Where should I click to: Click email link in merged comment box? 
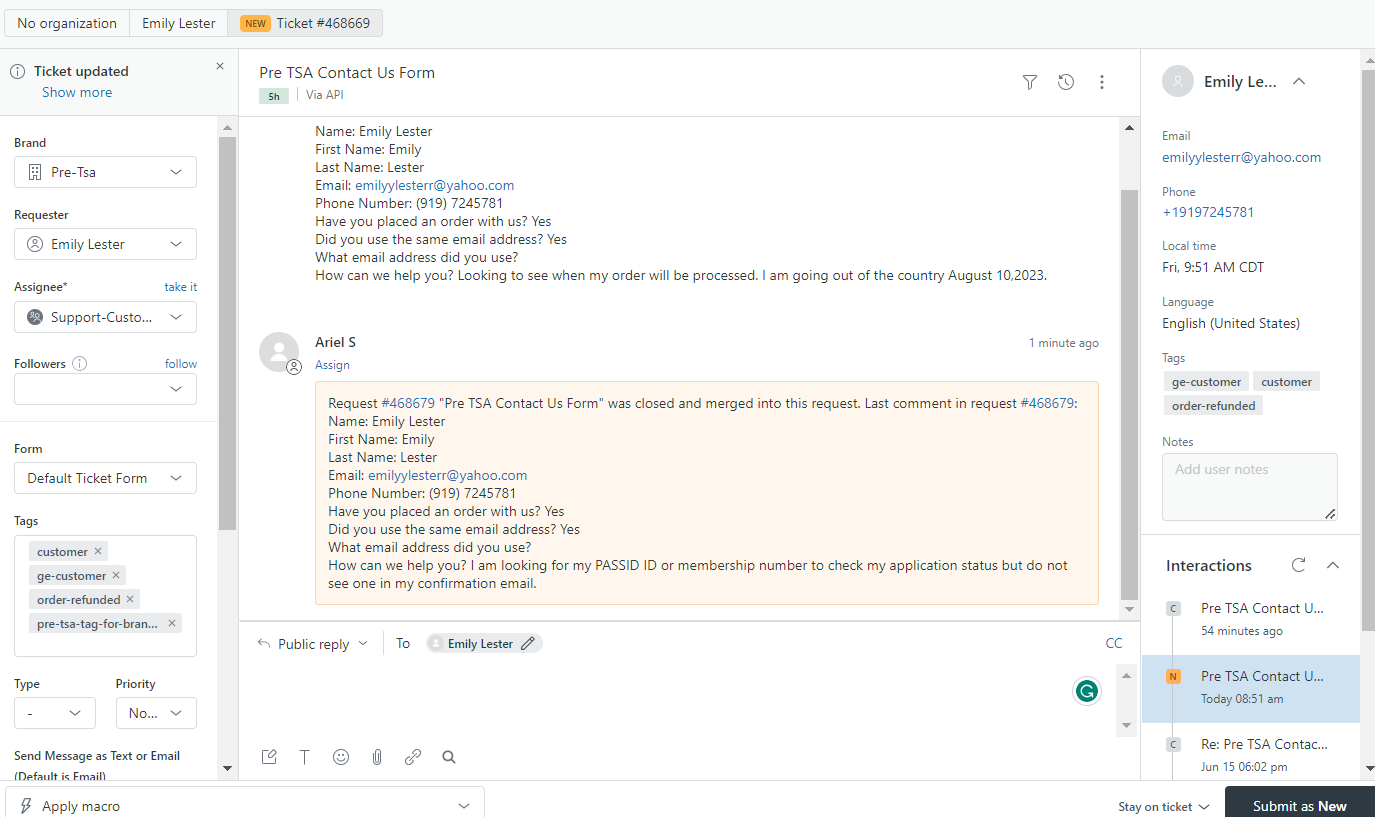[447, 475]
